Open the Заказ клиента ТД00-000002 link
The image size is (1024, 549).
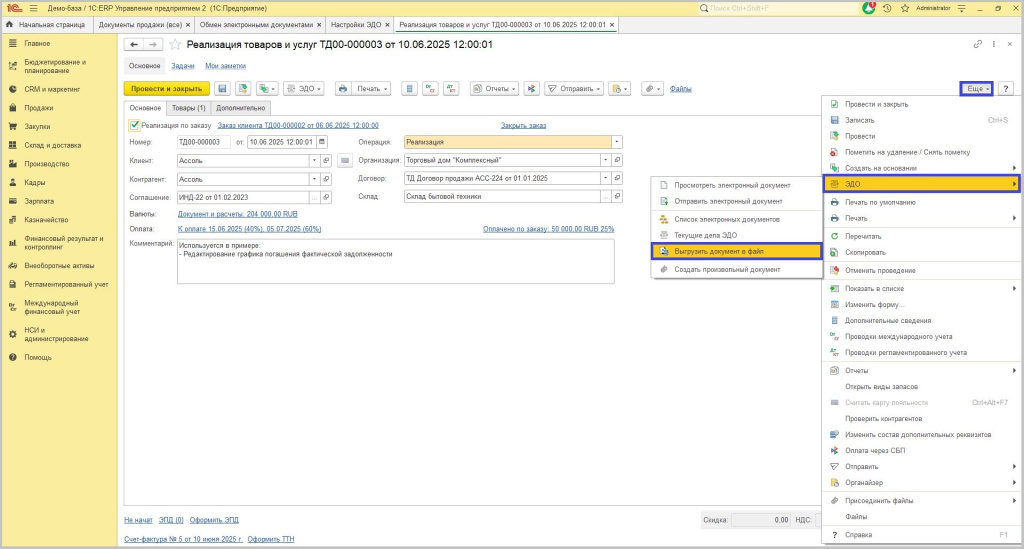[297, 125]
